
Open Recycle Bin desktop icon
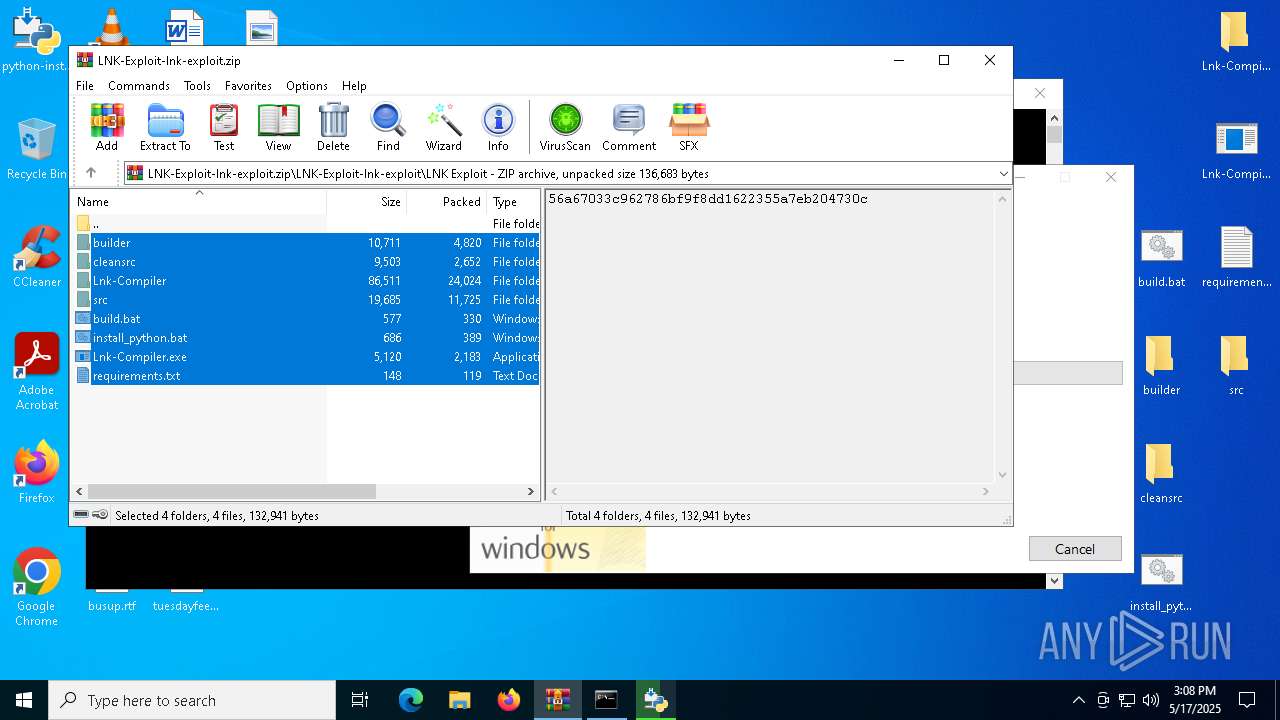(x=36, y=148)
